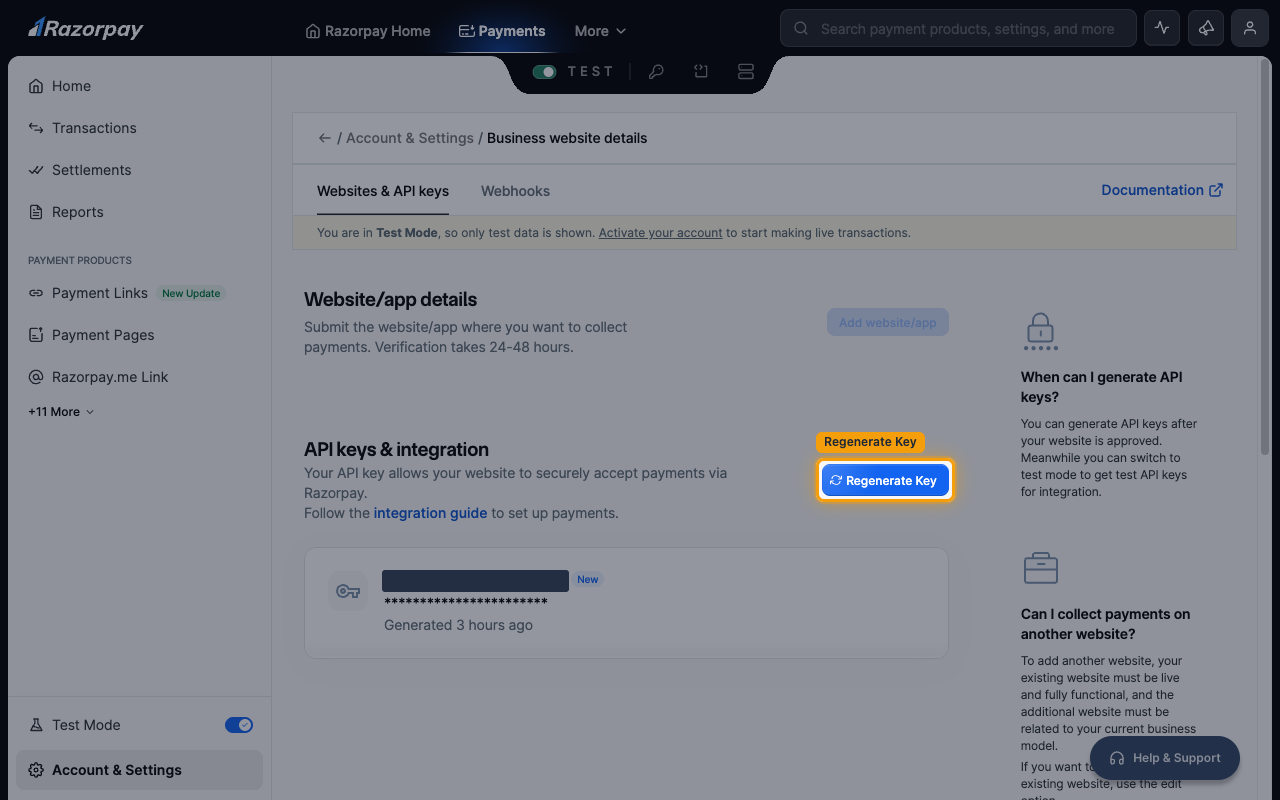The image size is (1280, 800).
Task: Open Razorpay Home in top navigation
Action: pos(368,31)
